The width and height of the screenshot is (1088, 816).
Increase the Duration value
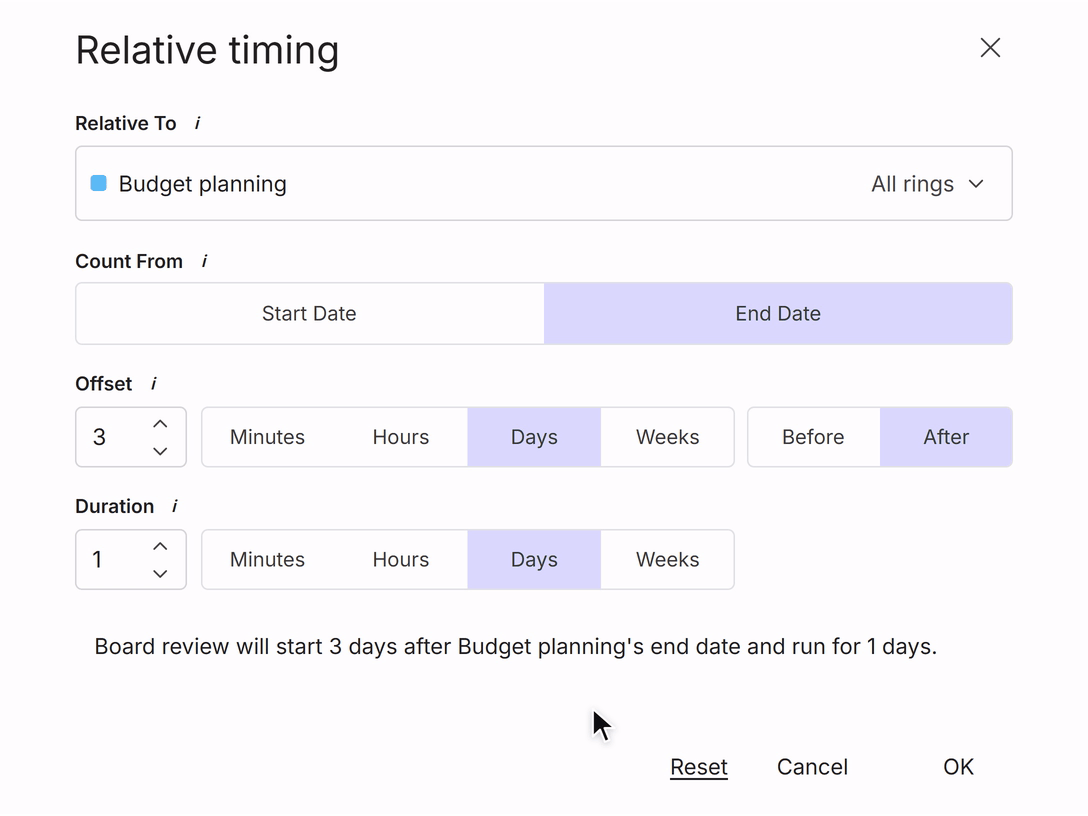[x=160, y=547]
